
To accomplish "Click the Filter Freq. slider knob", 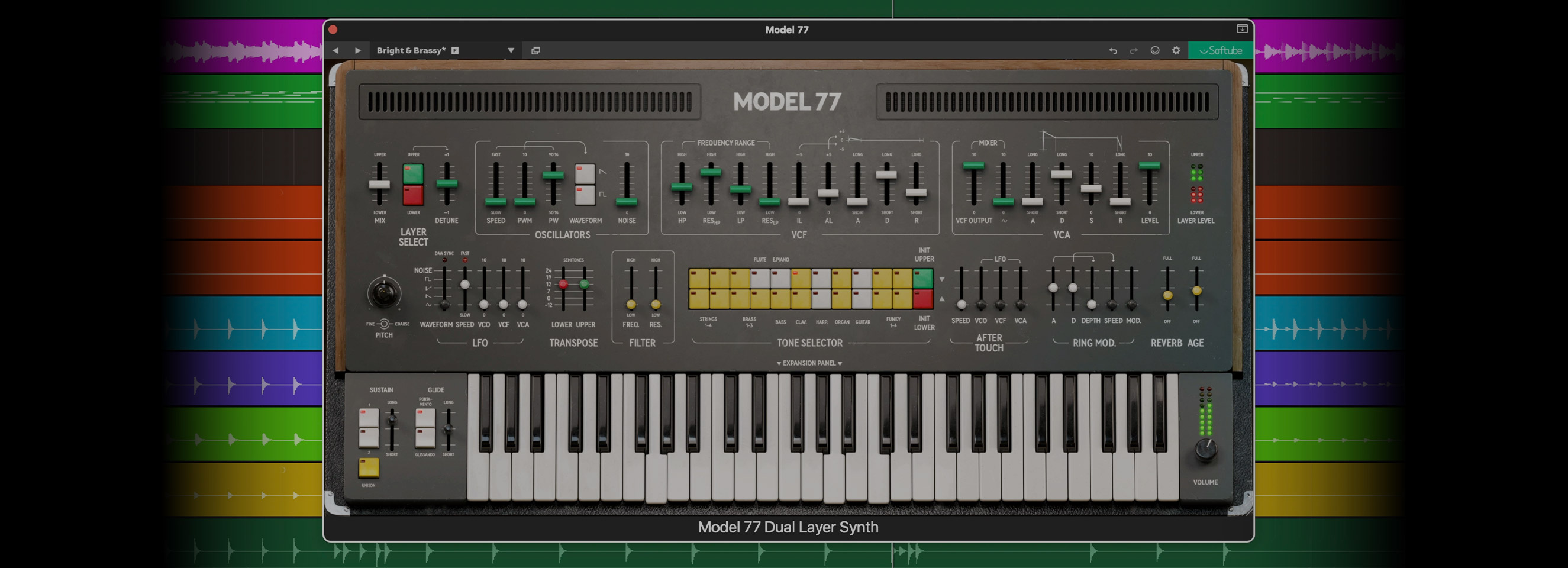I will [631, 304].
